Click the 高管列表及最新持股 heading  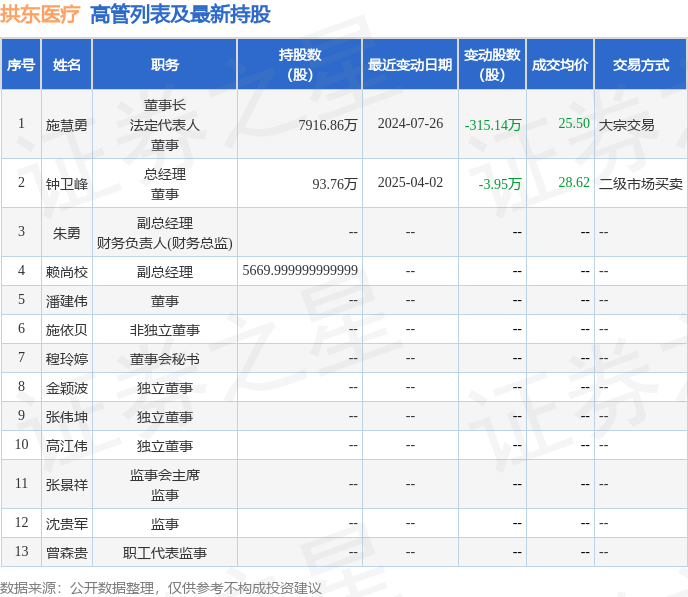click(180, 14)
